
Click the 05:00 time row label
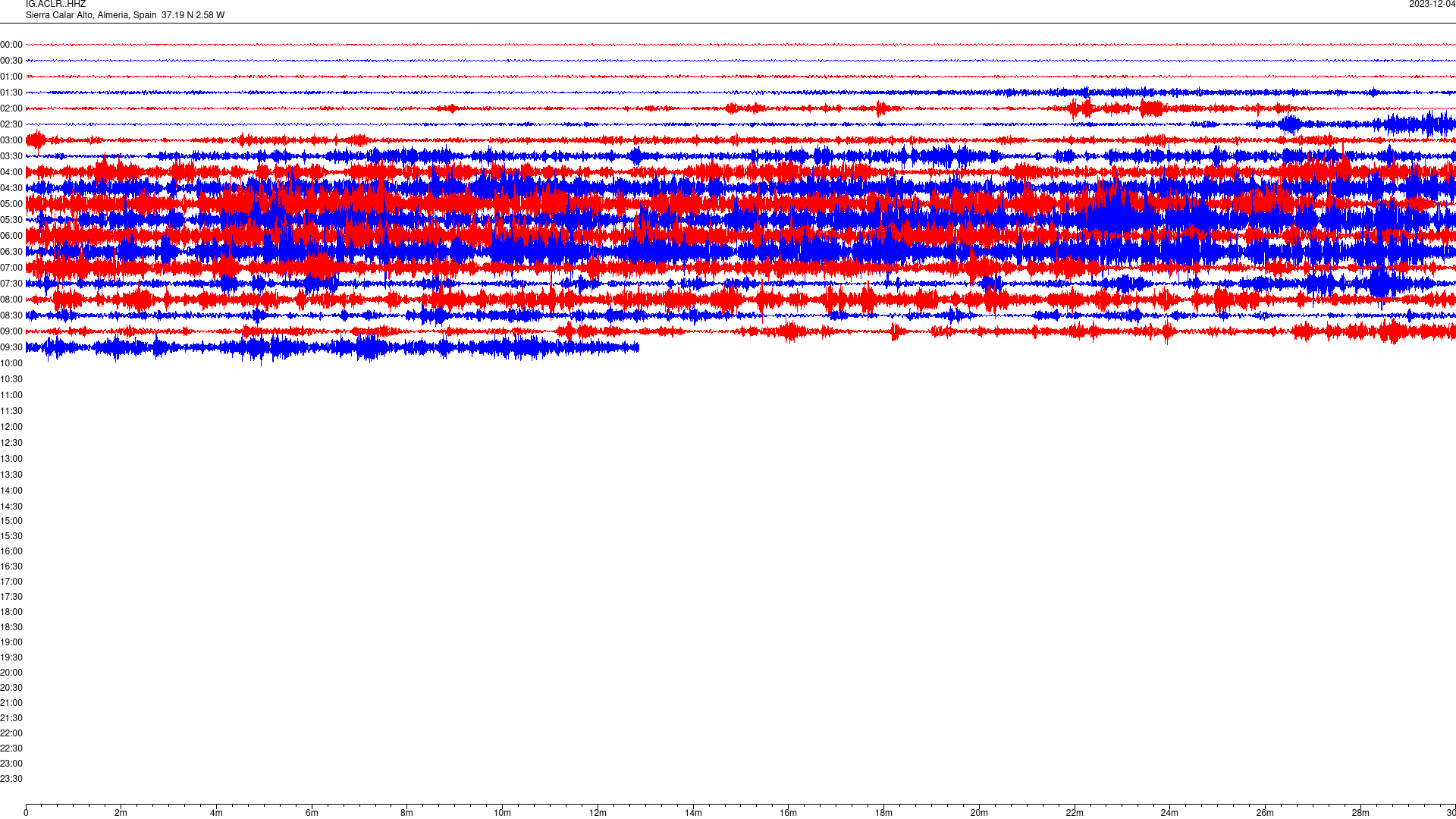click(11, 204)
